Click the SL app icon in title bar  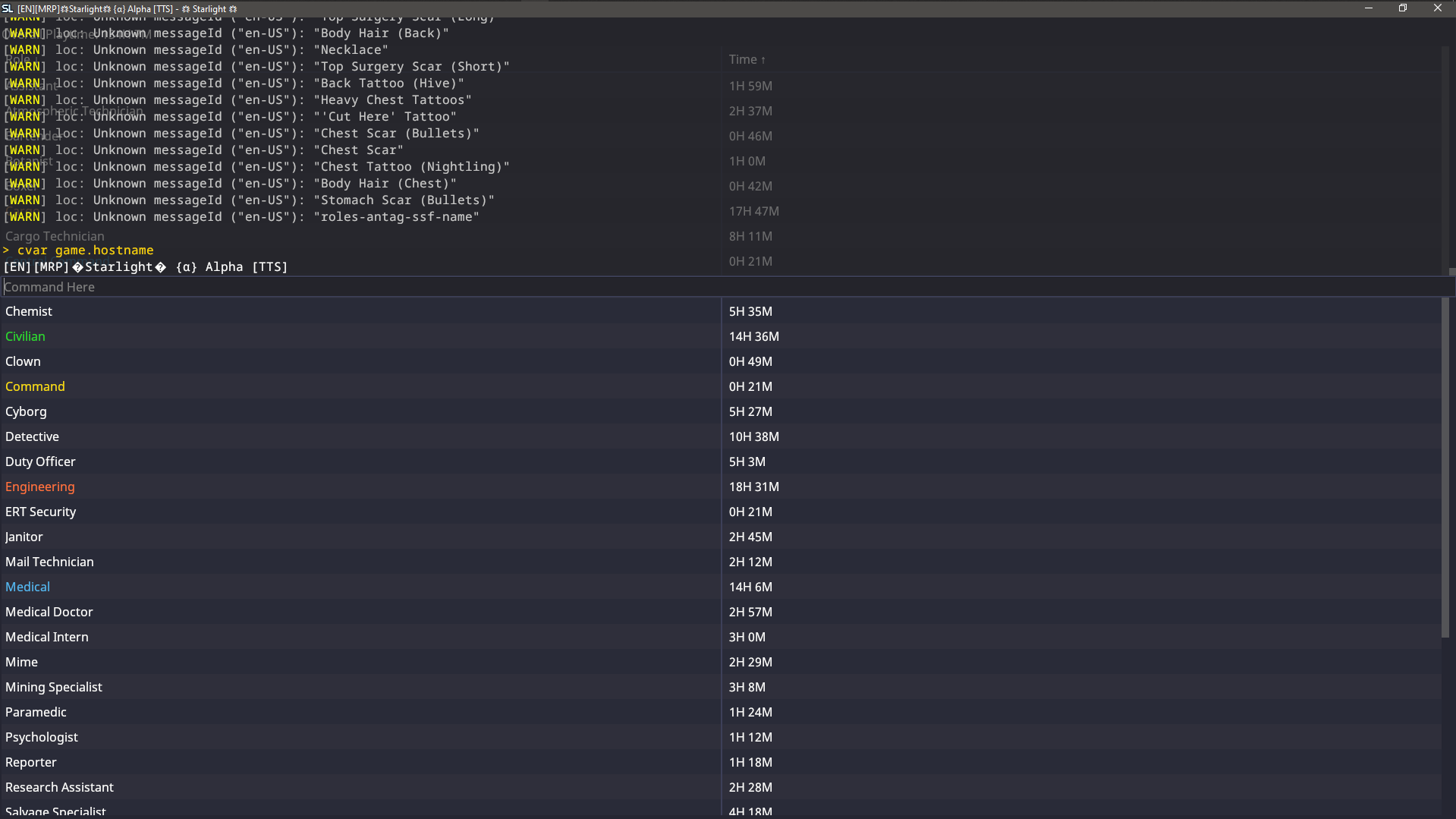coord(8,8)
